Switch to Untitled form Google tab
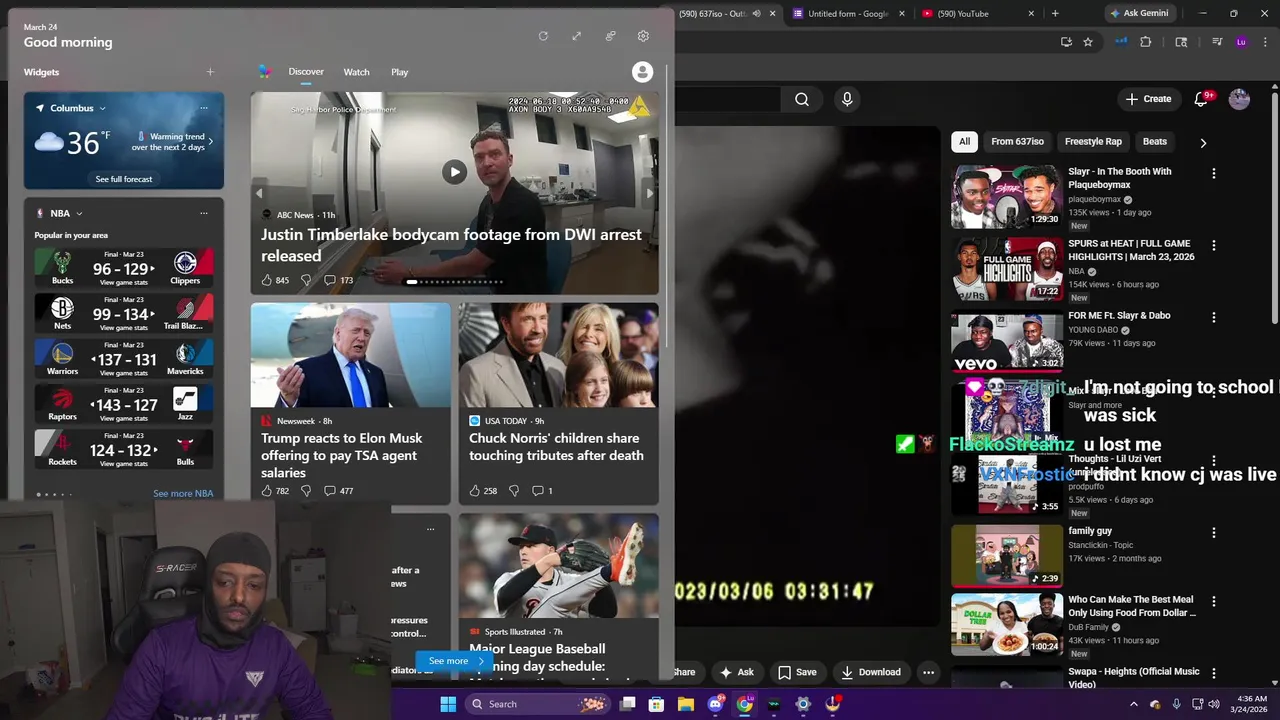This screenshot has height=720, width=1280. pyautogui.click(x=847, y=14)
